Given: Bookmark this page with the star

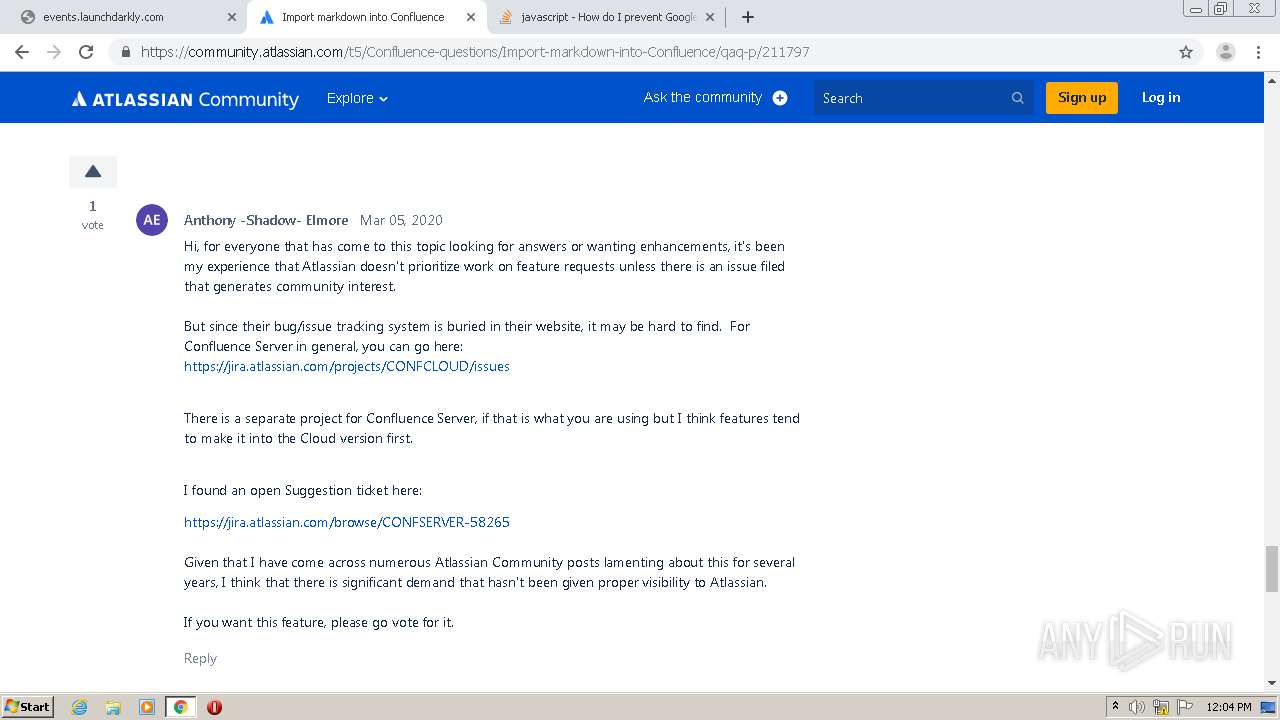Looking at the screenshot, I should 1186,52.
